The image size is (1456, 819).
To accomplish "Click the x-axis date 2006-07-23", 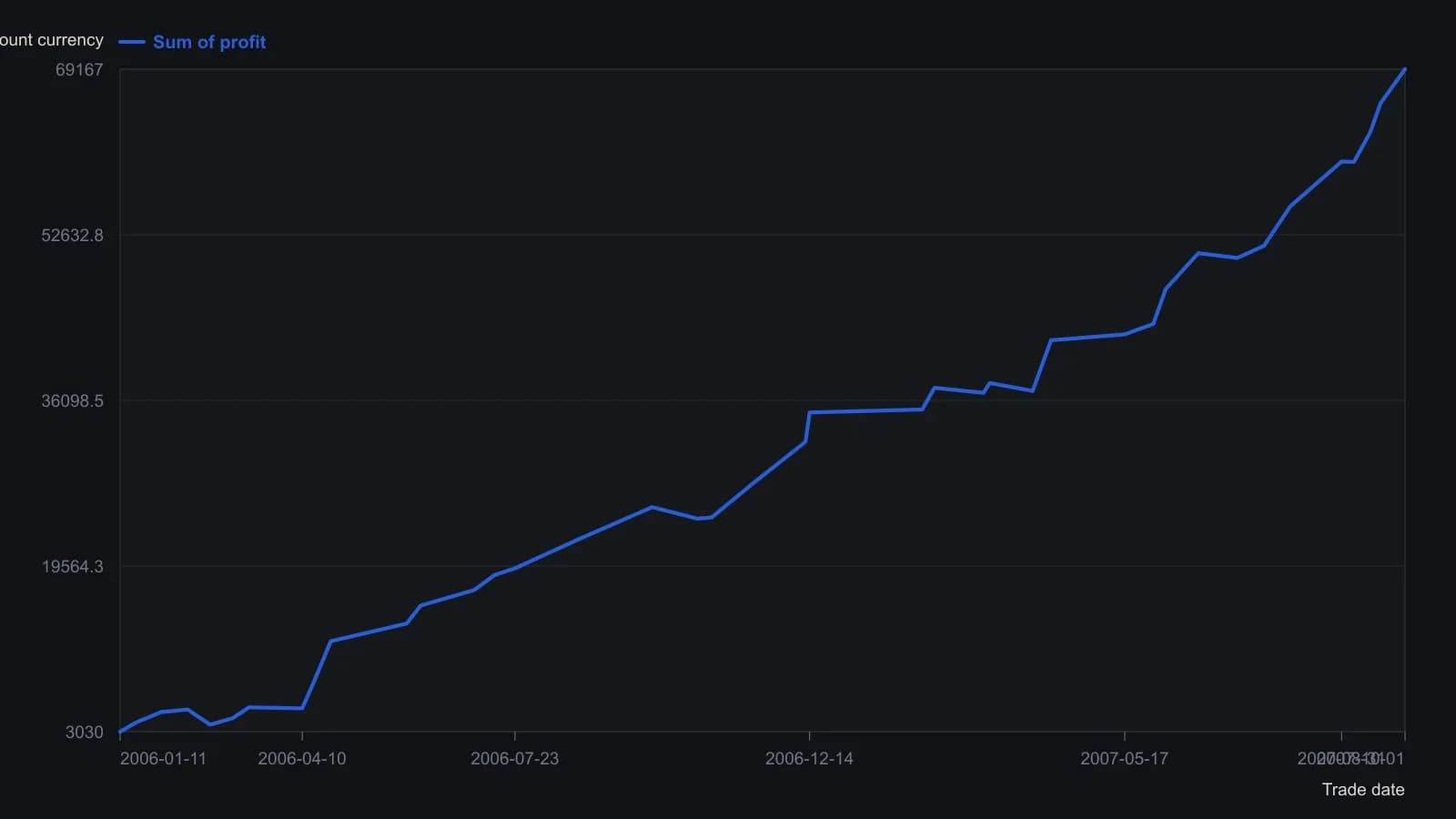I will click(x=515, y=758).
